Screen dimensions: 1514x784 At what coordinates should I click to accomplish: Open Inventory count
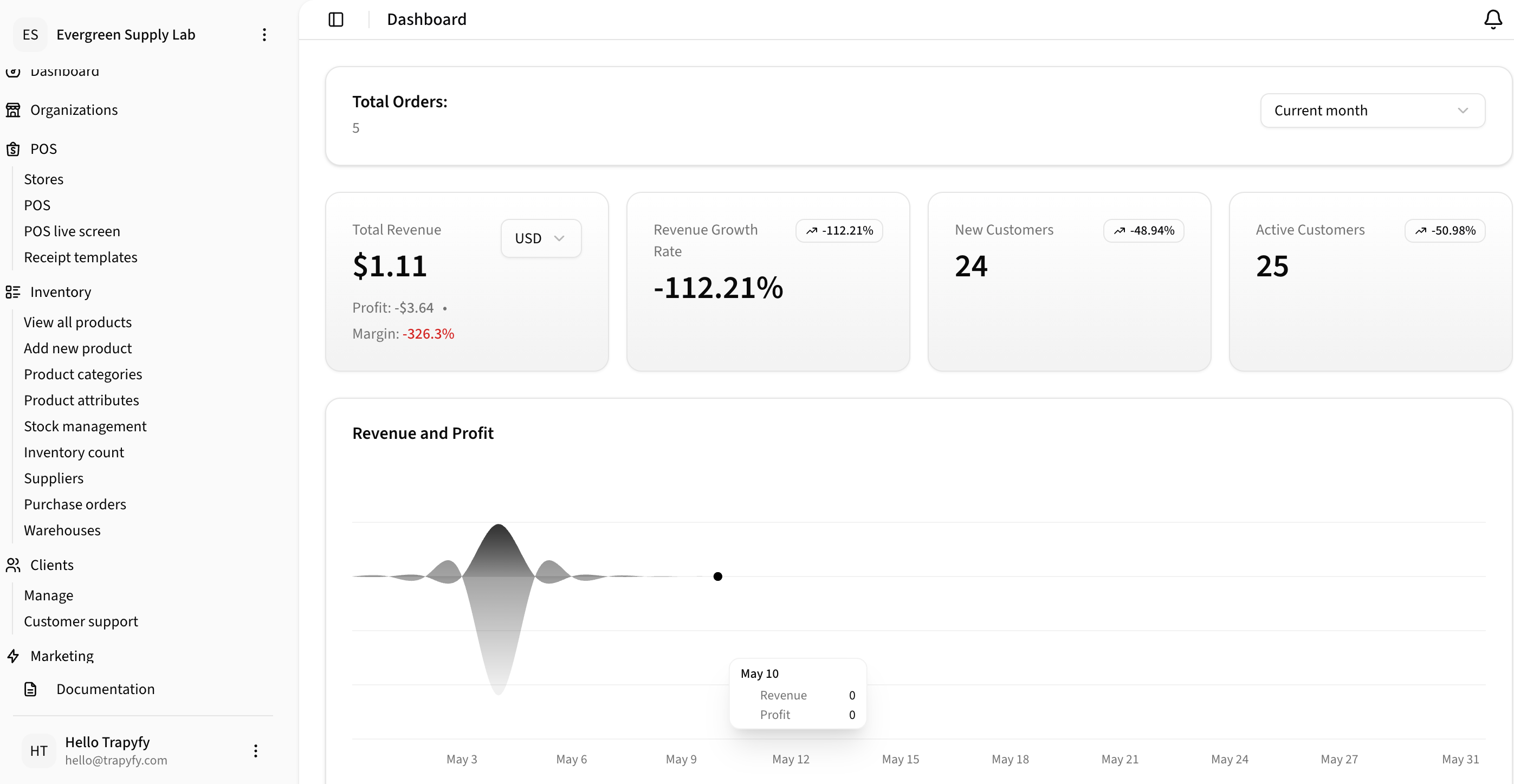click(74, 452)
